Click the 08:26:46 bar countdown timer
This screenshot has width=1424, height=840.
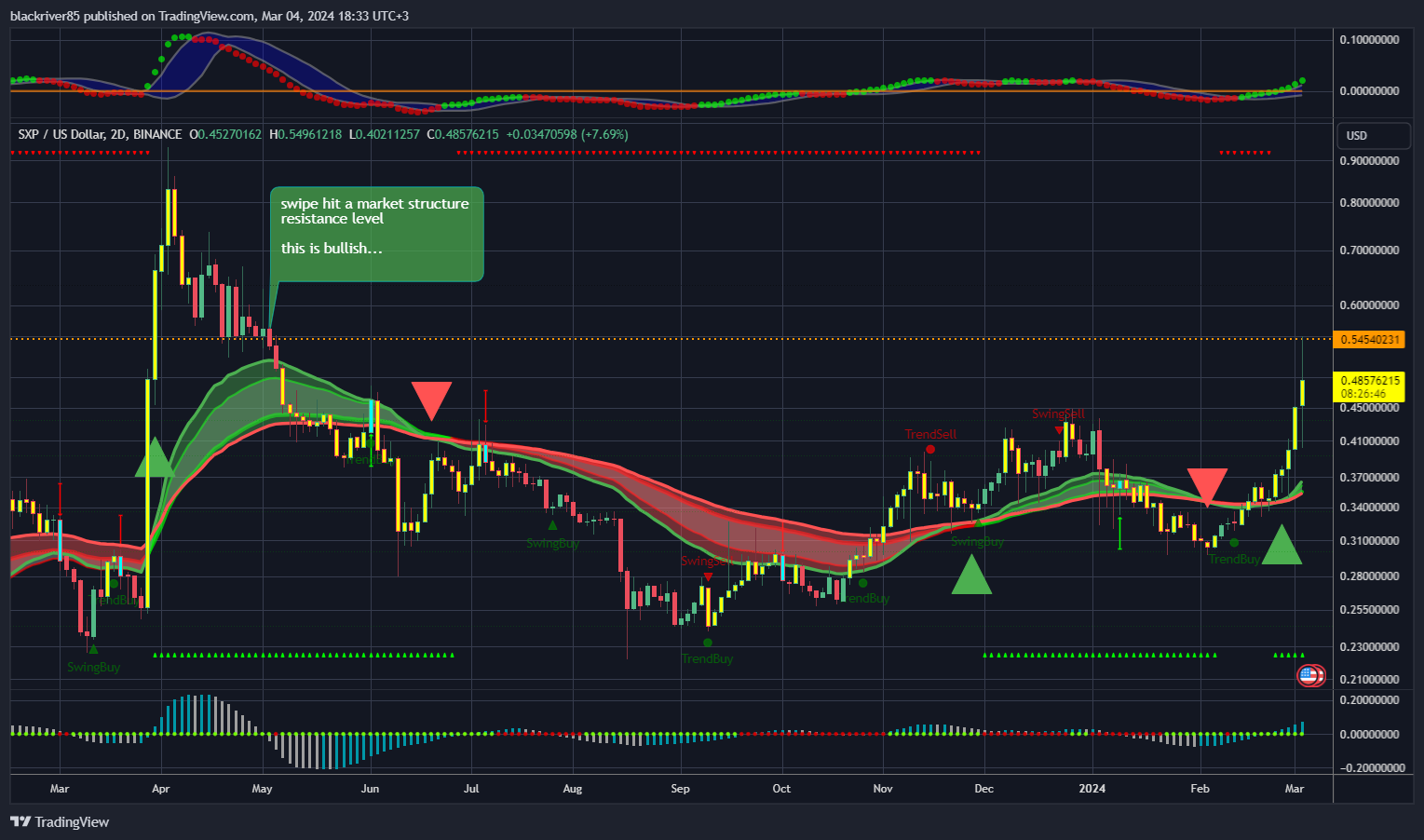coord(1363,394)
